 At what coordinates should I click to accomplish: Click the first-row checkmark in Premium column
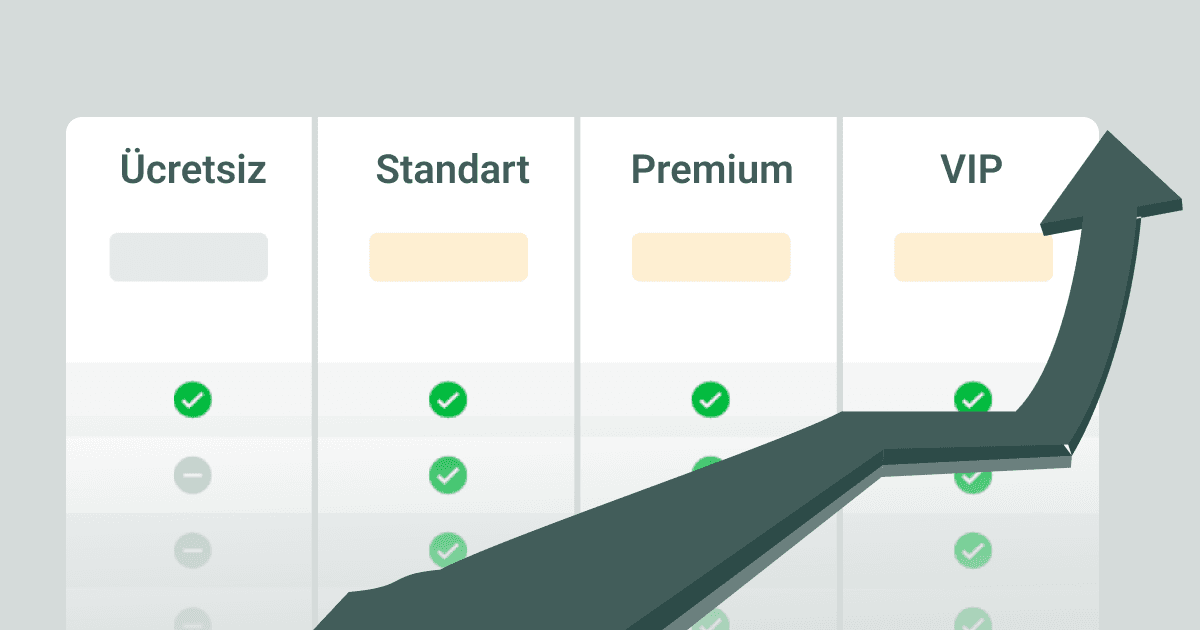710,400
